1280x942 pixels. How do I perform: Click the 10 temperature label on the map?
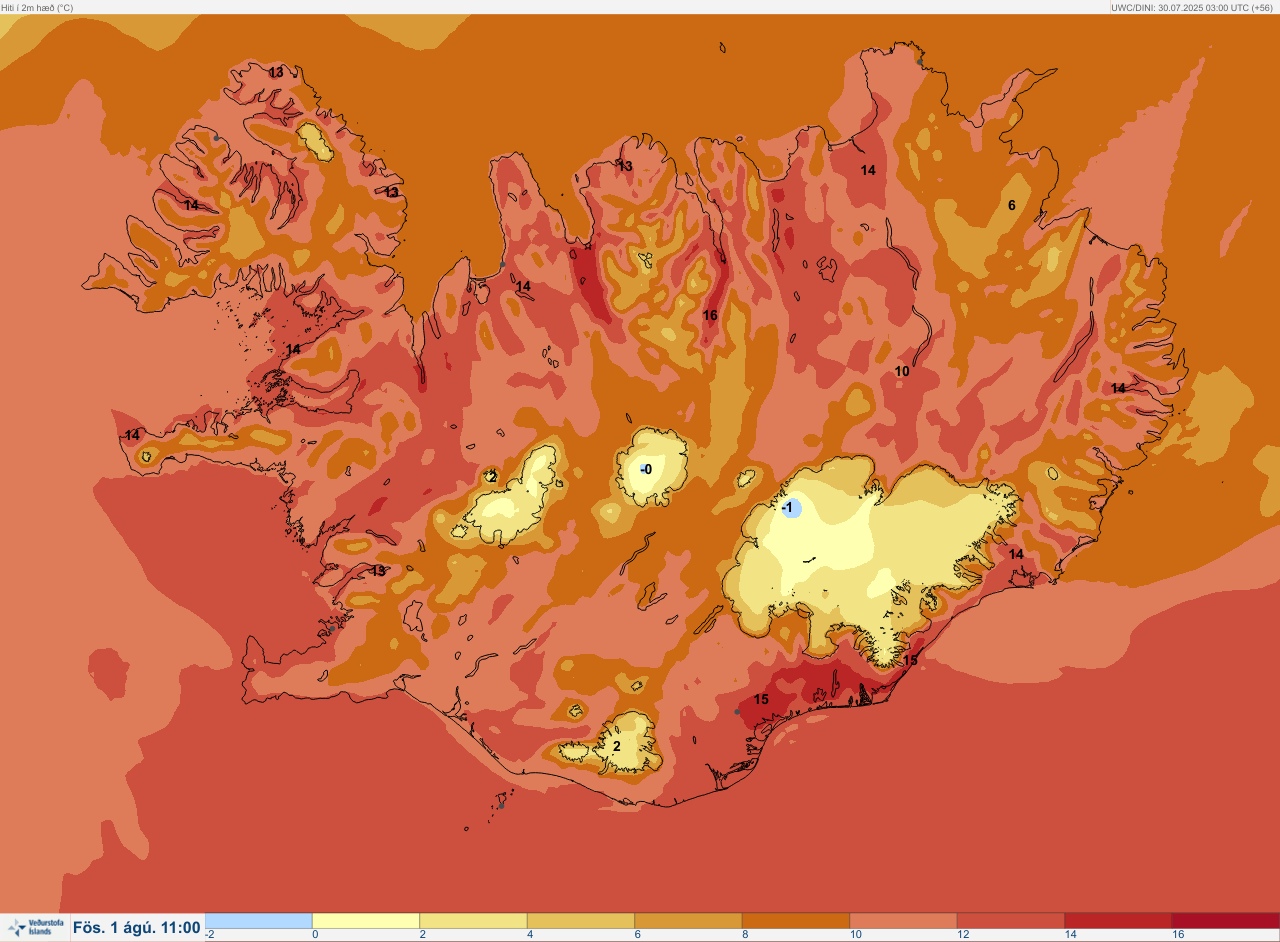pos(902,371)
